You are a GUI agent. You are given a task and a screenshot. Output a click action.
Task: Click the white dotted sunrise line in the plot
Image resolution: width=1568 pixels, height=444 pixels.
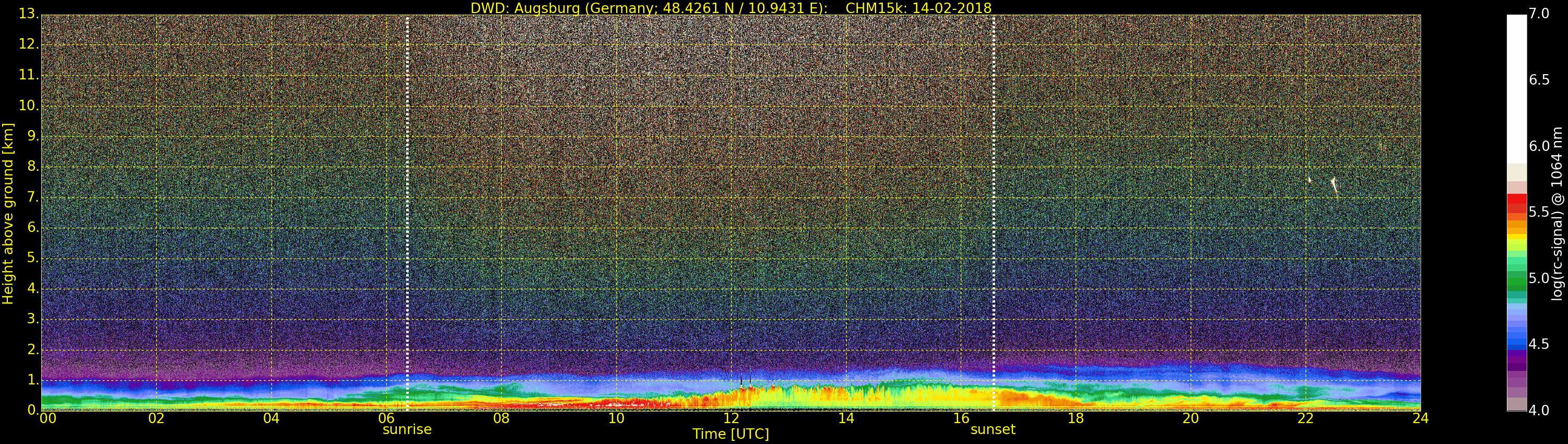(x=407, y=213)
